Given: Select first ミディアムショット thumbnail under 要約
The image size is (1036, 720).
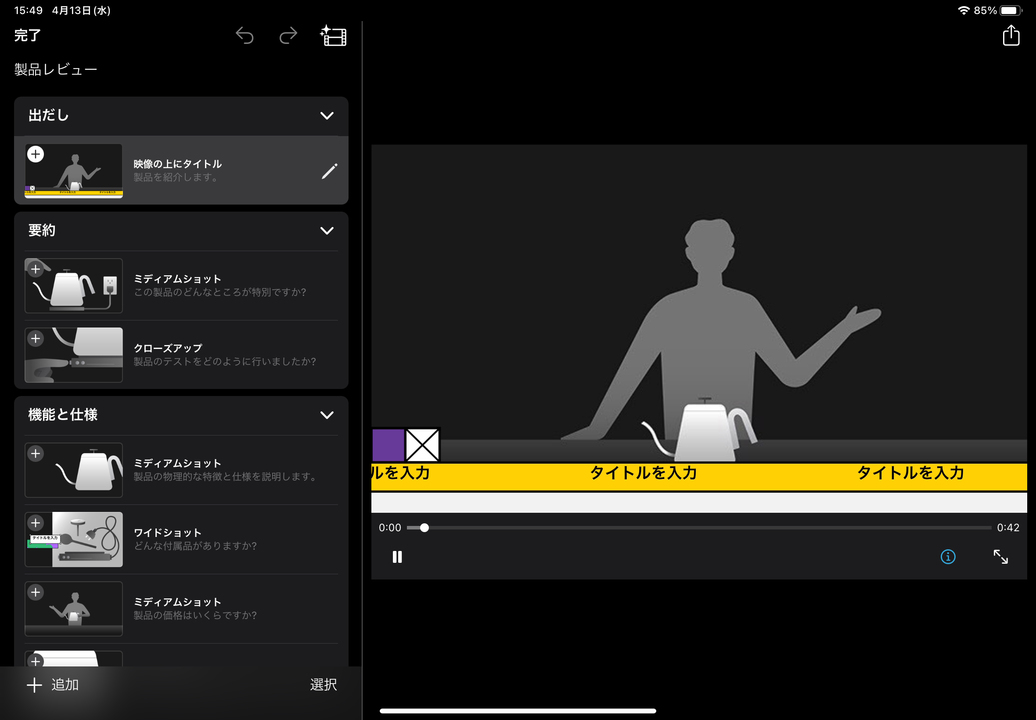Looking at the screenshot, I should coord(73,285).
